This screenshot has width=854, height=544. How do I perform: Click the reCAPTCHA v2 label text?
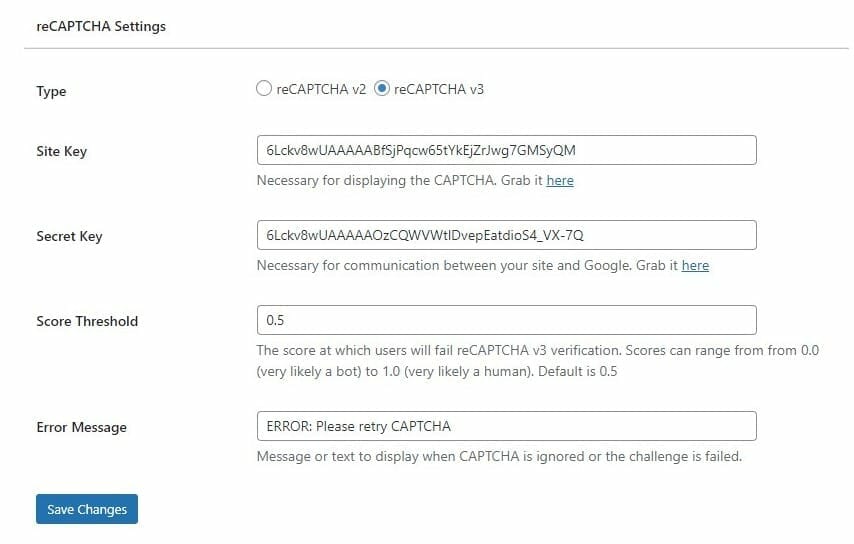coord(321,89)
